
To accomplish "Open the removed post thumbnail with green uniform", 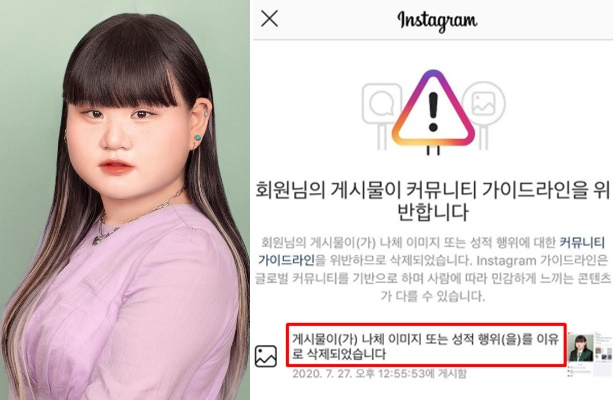I will point(581,348).
